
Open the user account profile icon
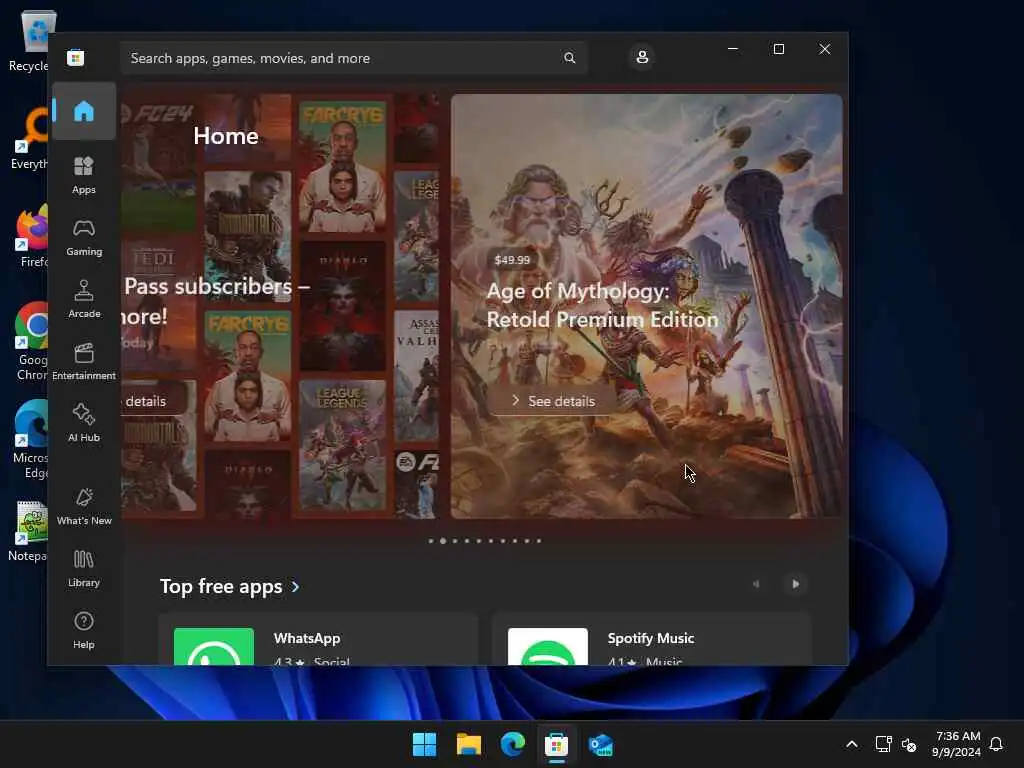[x=642, y=57]
